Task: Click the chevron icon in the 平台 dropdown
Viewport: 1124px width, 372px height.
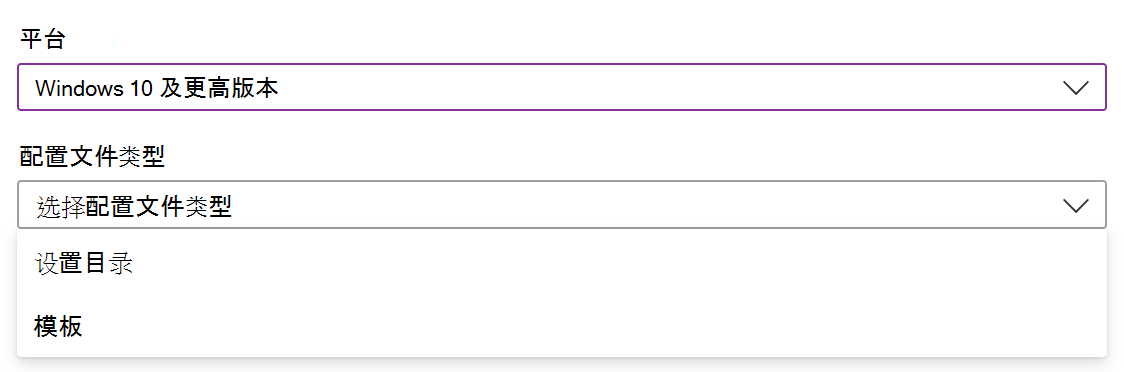Action: (1075, 87)
